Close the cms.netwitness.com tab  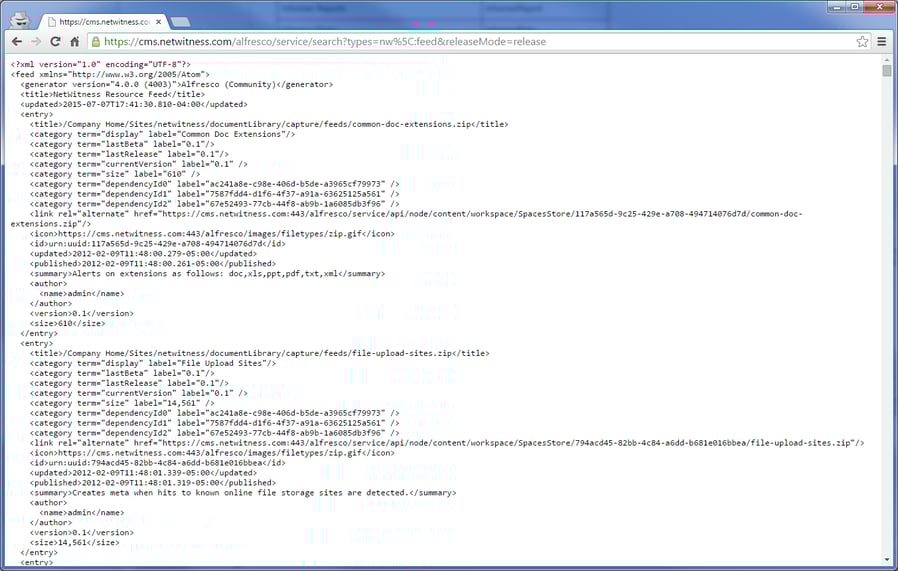click(x=158, y=21)
